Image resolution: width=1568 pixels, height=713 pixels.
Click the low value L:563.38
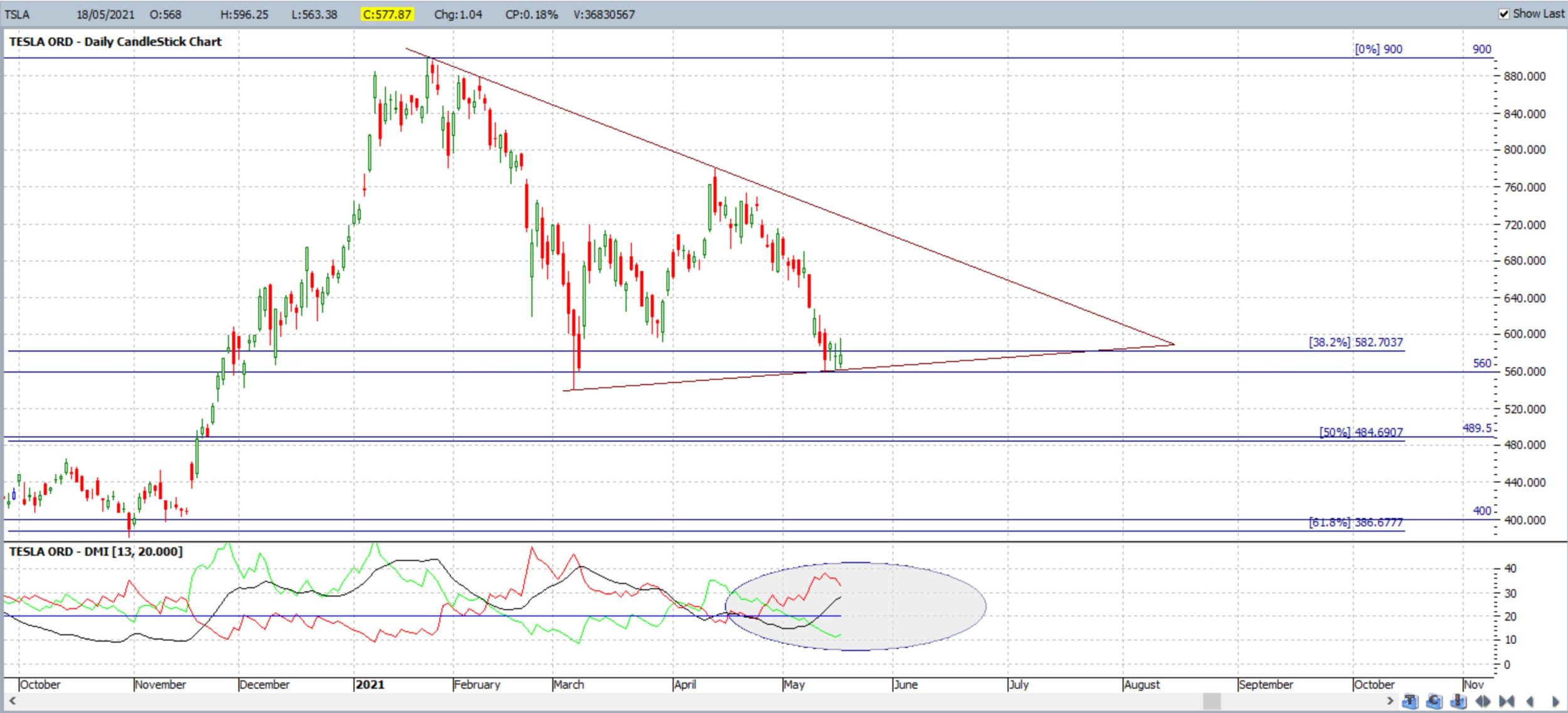tap(314, 14)
